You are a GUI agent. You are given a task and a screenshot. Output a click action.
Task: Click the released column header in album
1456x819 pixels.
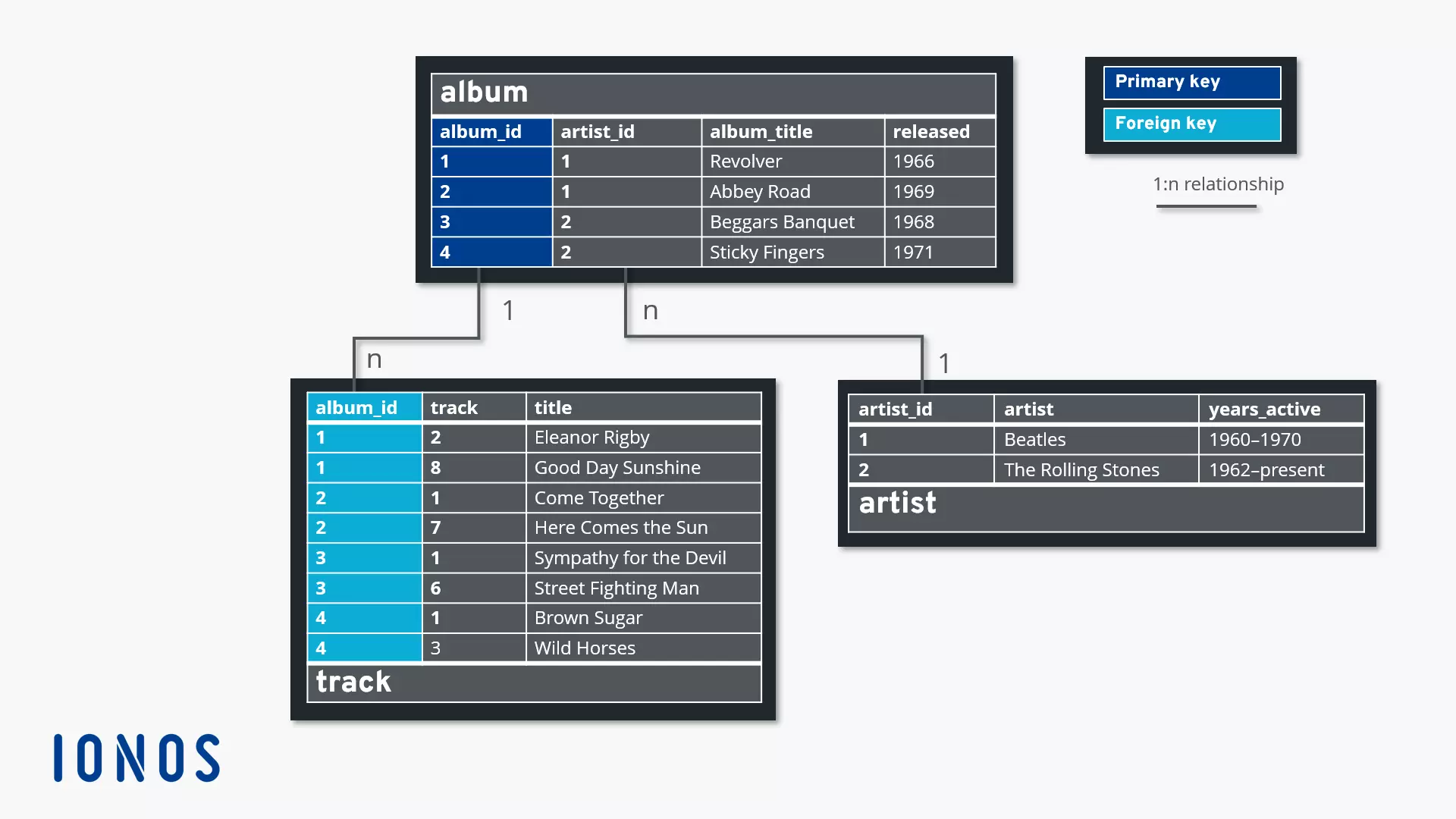coord(930,131)
